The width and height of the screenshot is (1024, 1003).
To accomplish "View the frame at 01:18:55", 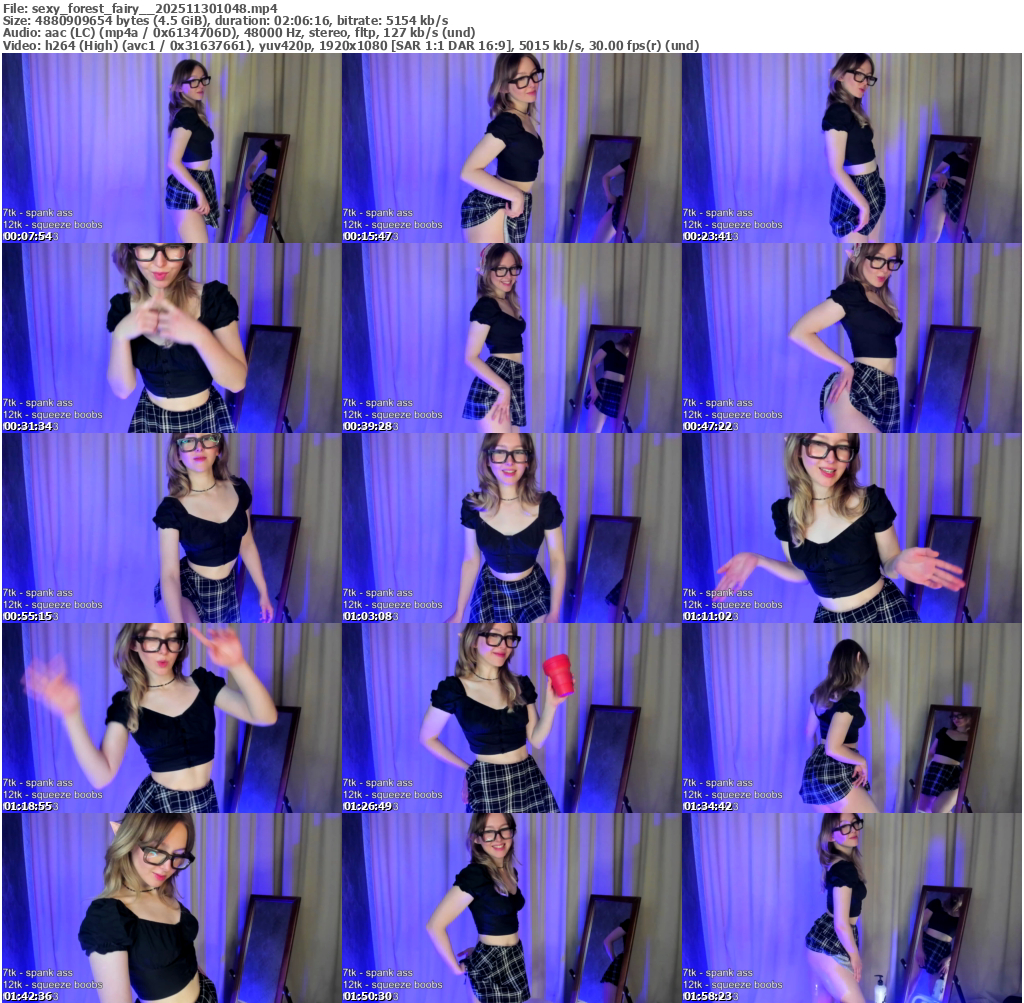I will tap(172, 718).
